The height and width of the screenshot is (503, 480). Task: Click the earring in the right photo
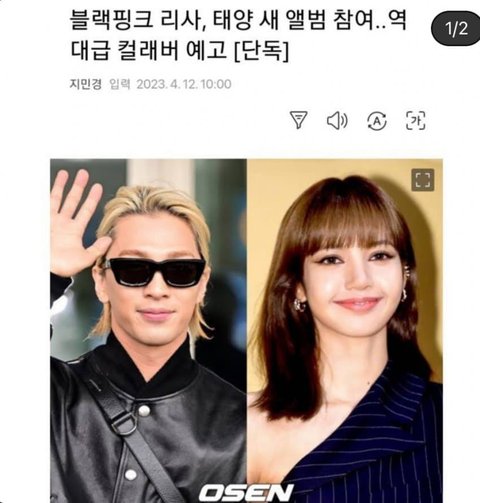(x=299, y=304)
